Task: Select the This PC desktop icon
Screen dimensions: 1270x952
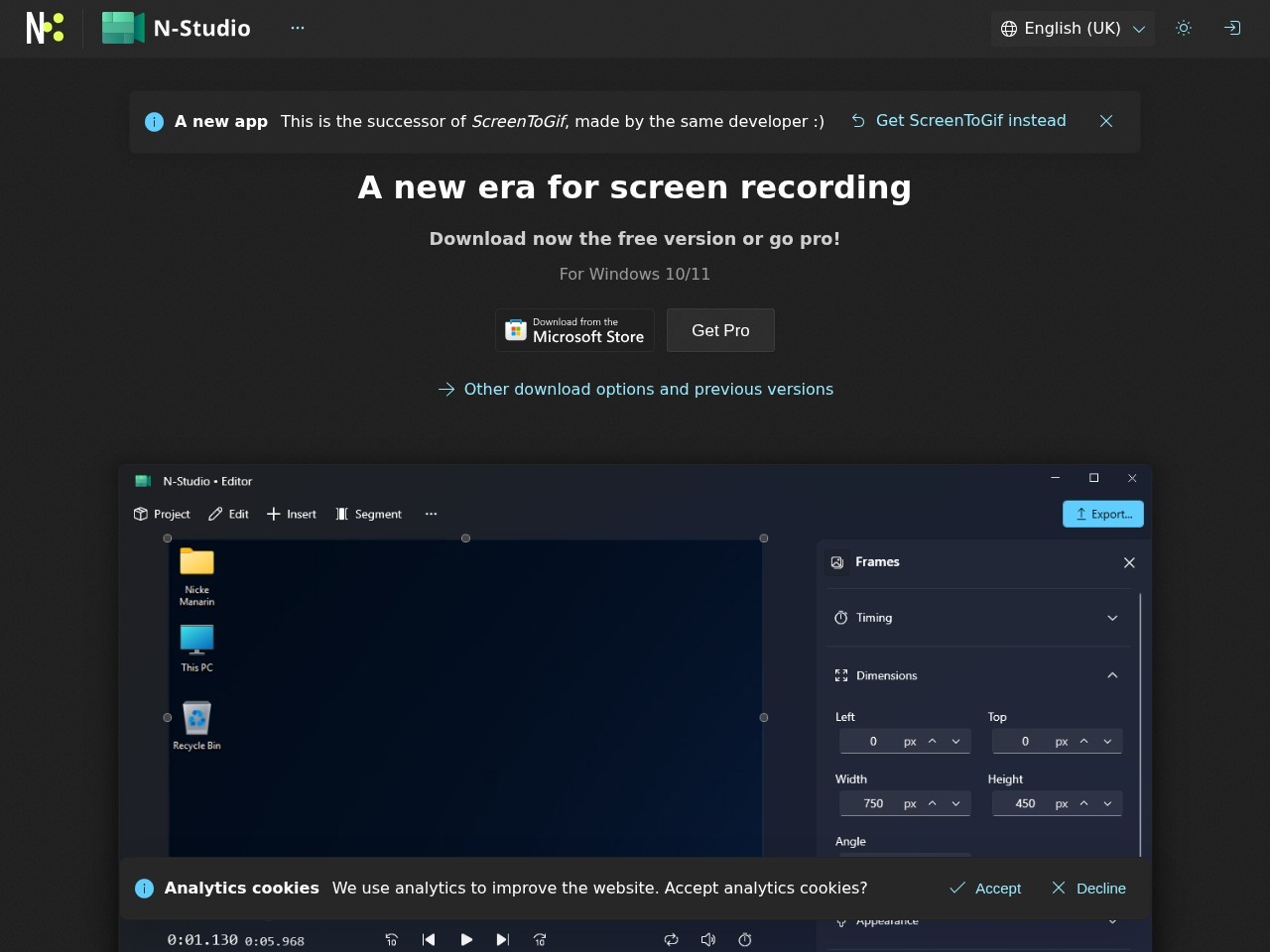Action: (196, 649)
